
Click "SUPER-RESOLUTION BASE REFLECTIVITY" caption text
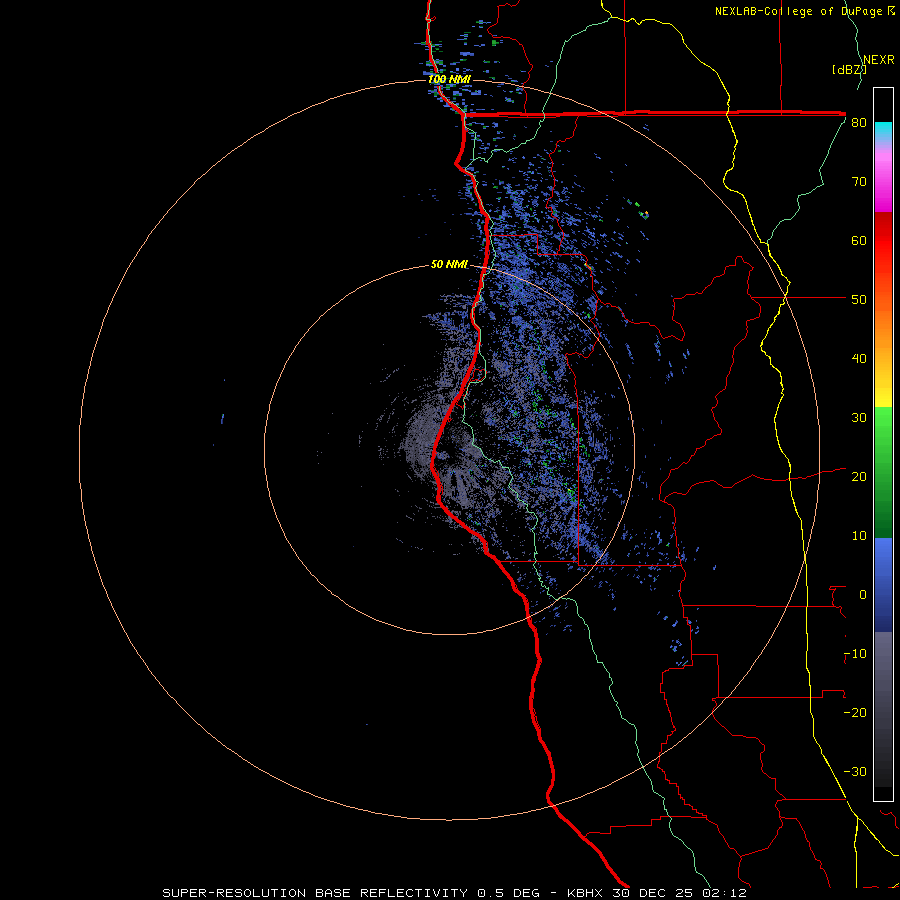(x=315, y=893)
